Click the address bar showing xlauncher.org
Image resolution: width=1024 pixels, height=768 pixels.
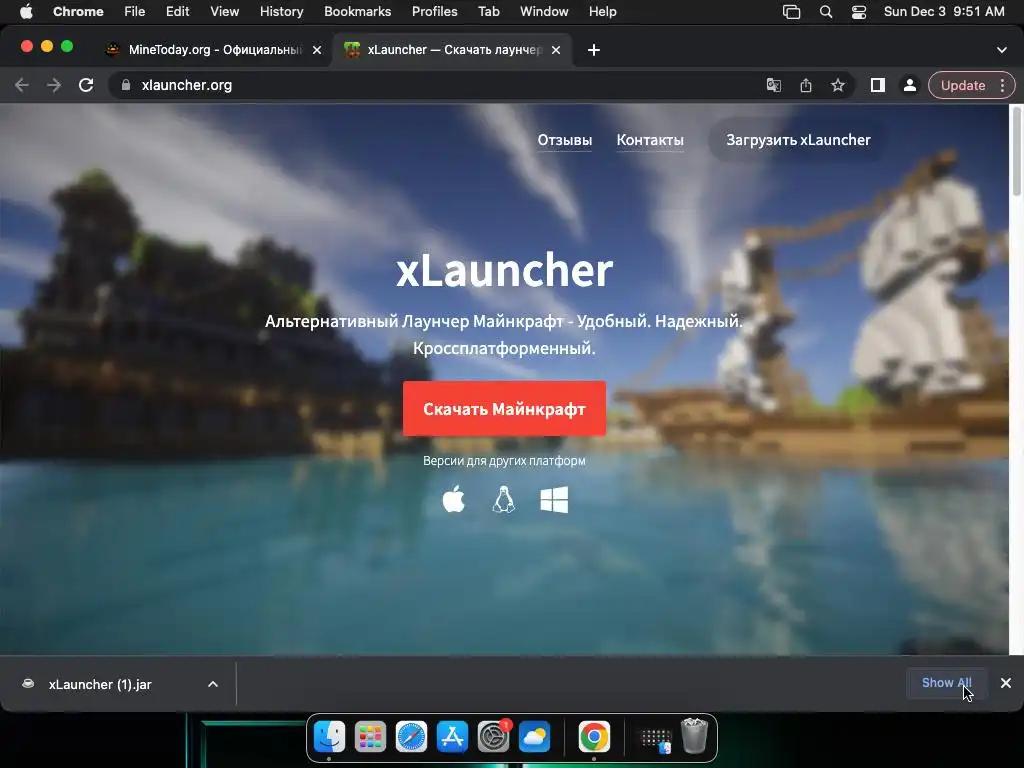click(x=438, y=86)
